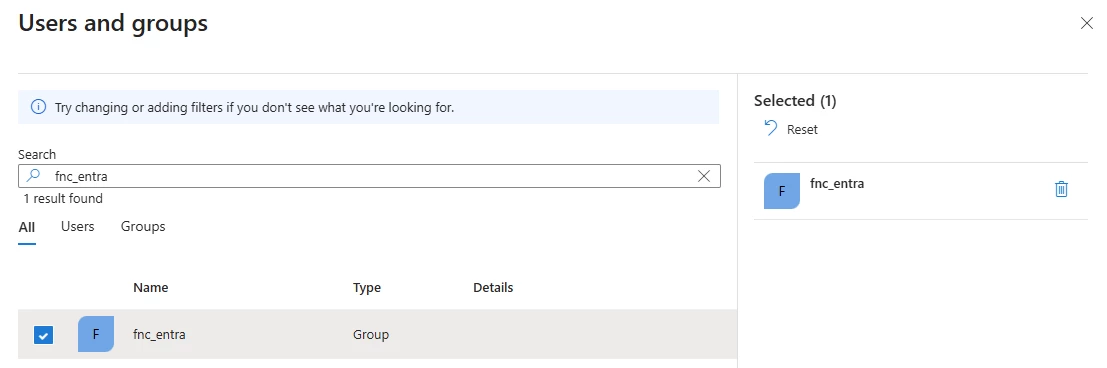The width and height of the screenshot is (1107, 368).
Task: Click the Search field label
Action: click(37, 154)
